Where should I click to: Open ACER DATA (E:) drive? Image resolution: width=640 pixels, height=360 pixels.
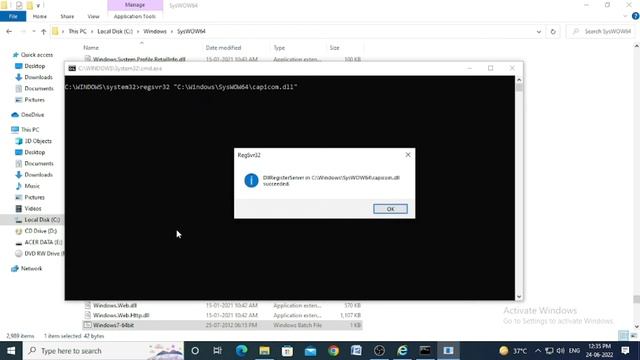click(x=43, y=242)
